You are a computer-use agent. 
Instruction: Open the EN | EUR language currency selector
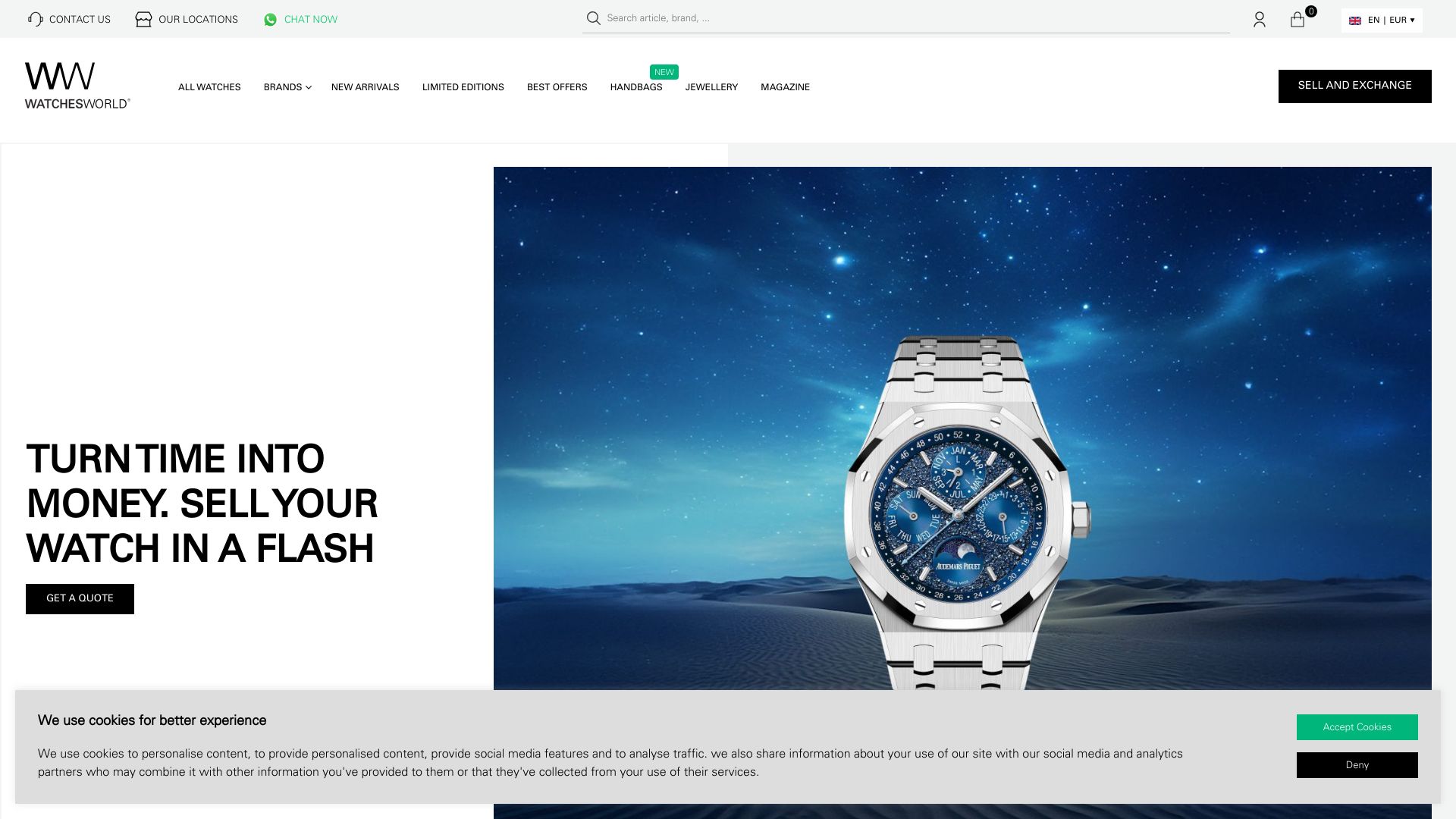coord(1382,20)
